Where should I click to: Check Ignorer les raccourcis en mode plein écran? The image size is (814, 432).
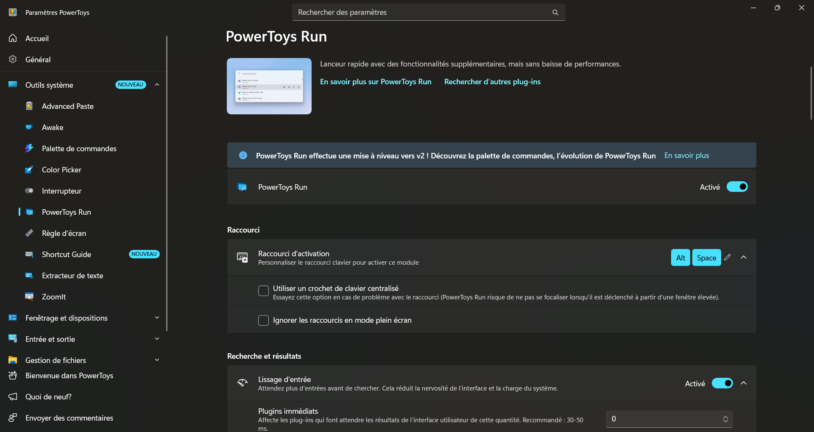[x=263, y=320]
